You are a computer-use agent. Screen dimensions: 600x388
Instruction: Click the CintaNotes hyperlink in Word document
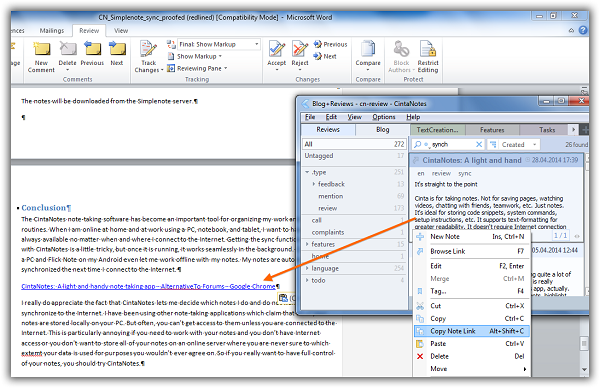148,286
